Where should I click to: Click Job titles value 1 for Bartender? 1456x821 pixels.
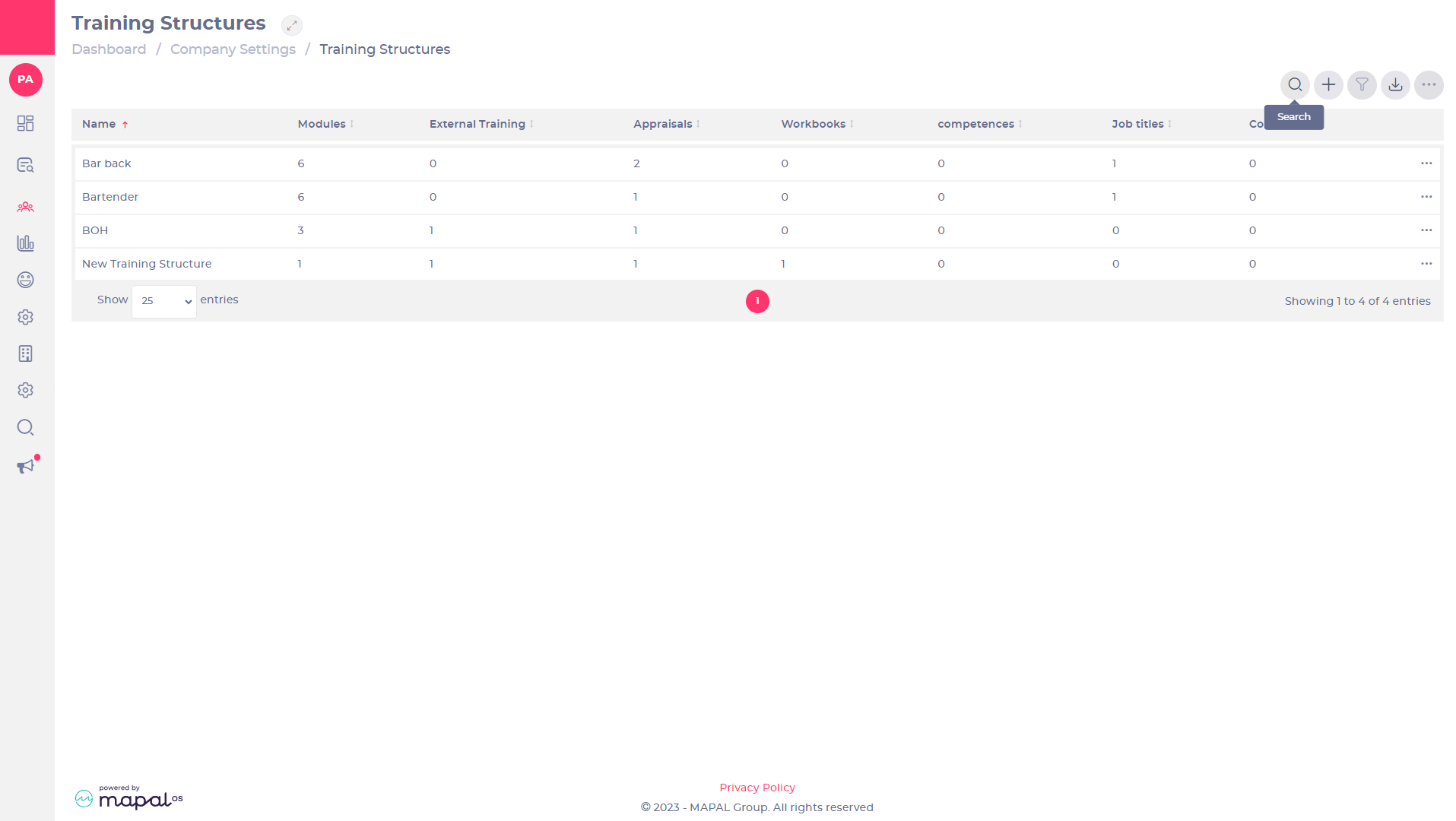[1114, 197]
